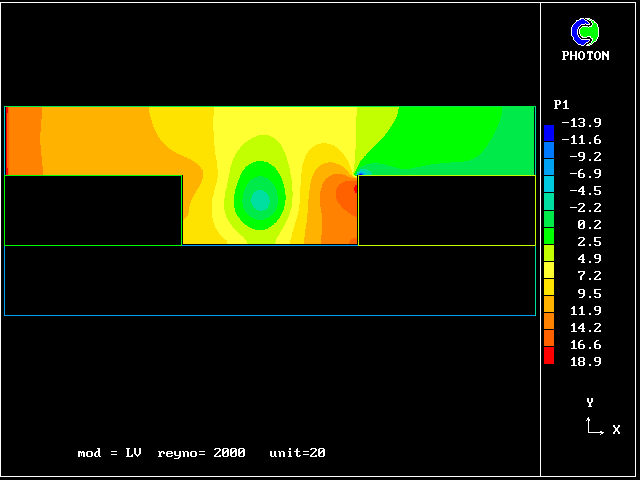The width and height of the screenshot is (640, 480).
Task: Click the 'unit=20' caption text
Action: pyautogui.click(x=297, y=453)
